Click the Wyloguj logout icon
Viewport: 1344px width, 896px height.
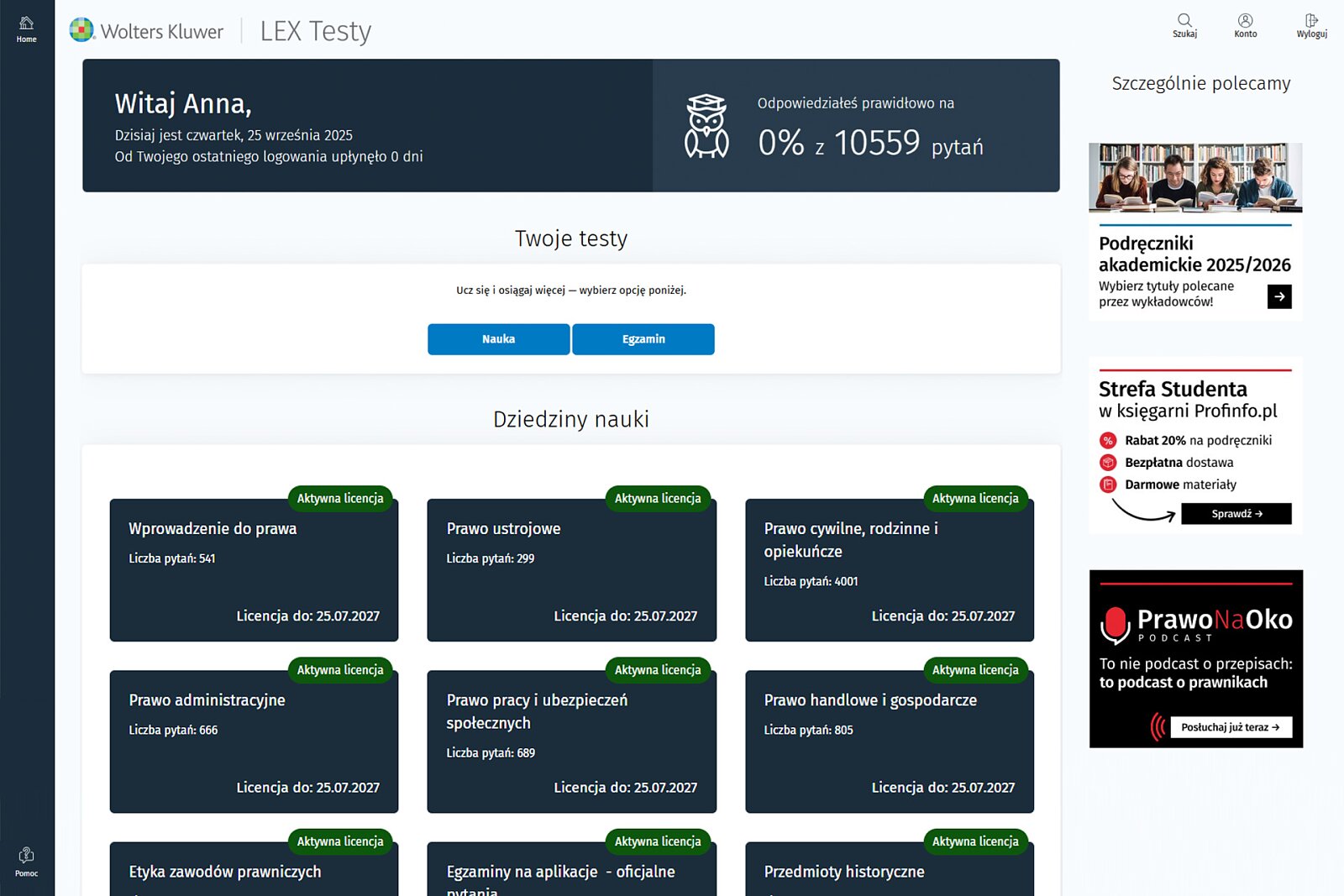coord(1311,25)
